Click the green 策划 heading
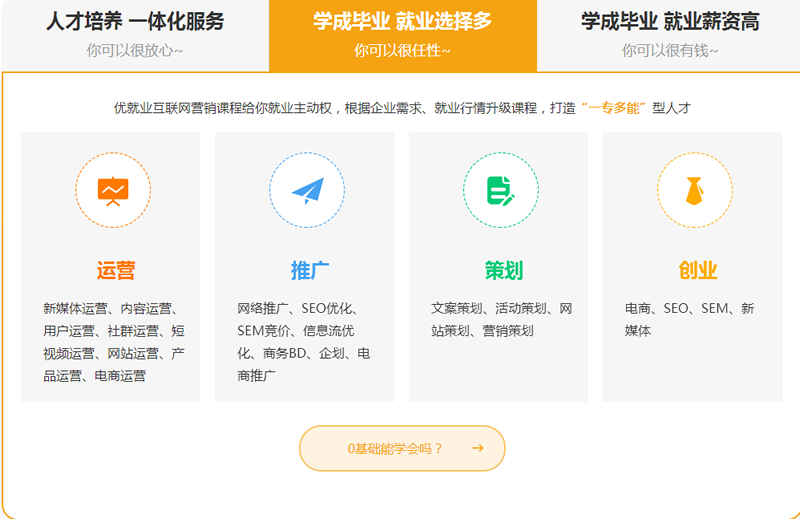The width and height of the screenshot is (800, 519). (x=503, y=270)
